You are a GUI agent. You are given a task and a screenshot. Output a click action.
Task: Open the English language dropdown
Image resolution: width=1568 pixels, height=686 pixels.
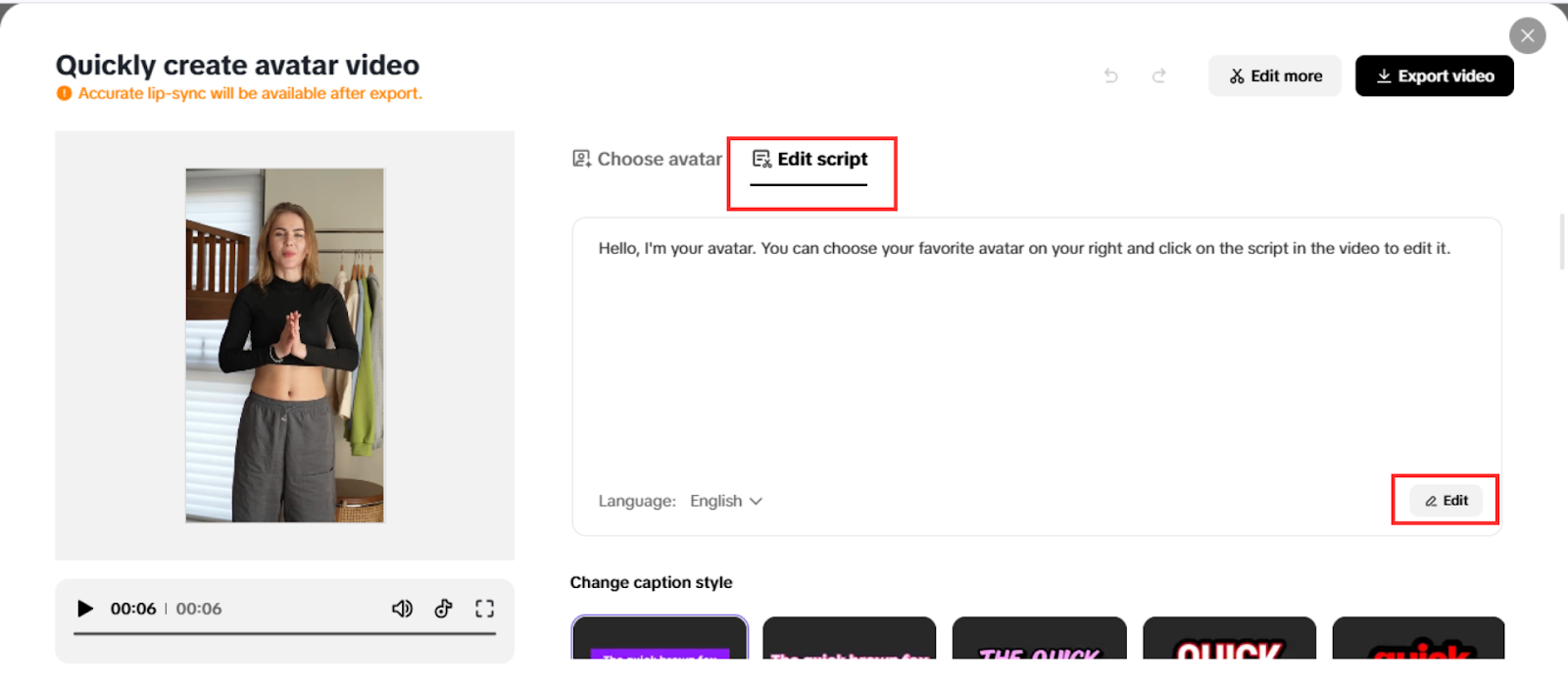click(726, 501)
